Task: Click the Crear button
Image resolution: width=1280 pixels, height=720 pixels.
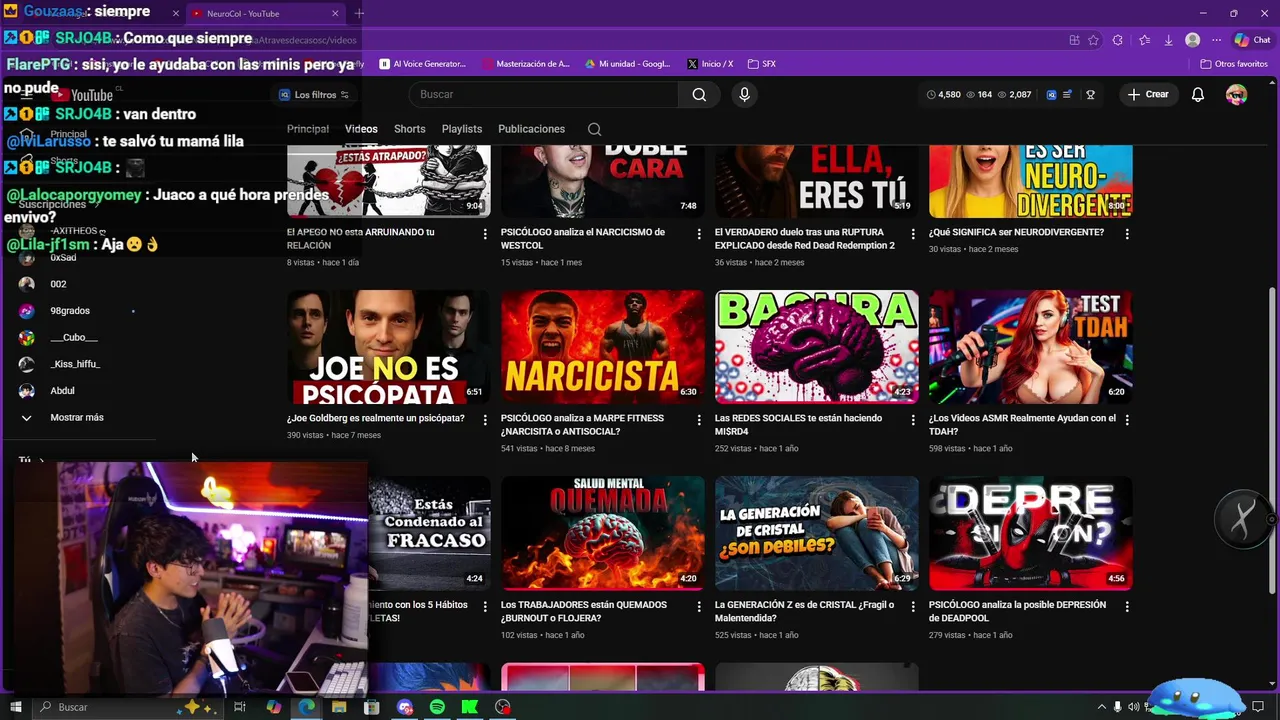Action: [x=1147, y=94]
